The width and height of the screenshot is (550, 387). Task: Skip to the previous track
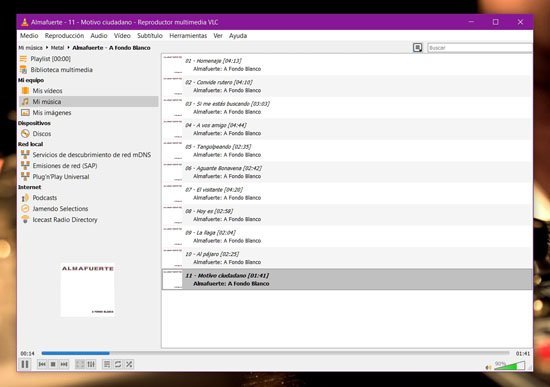click(x=42, y=364)
